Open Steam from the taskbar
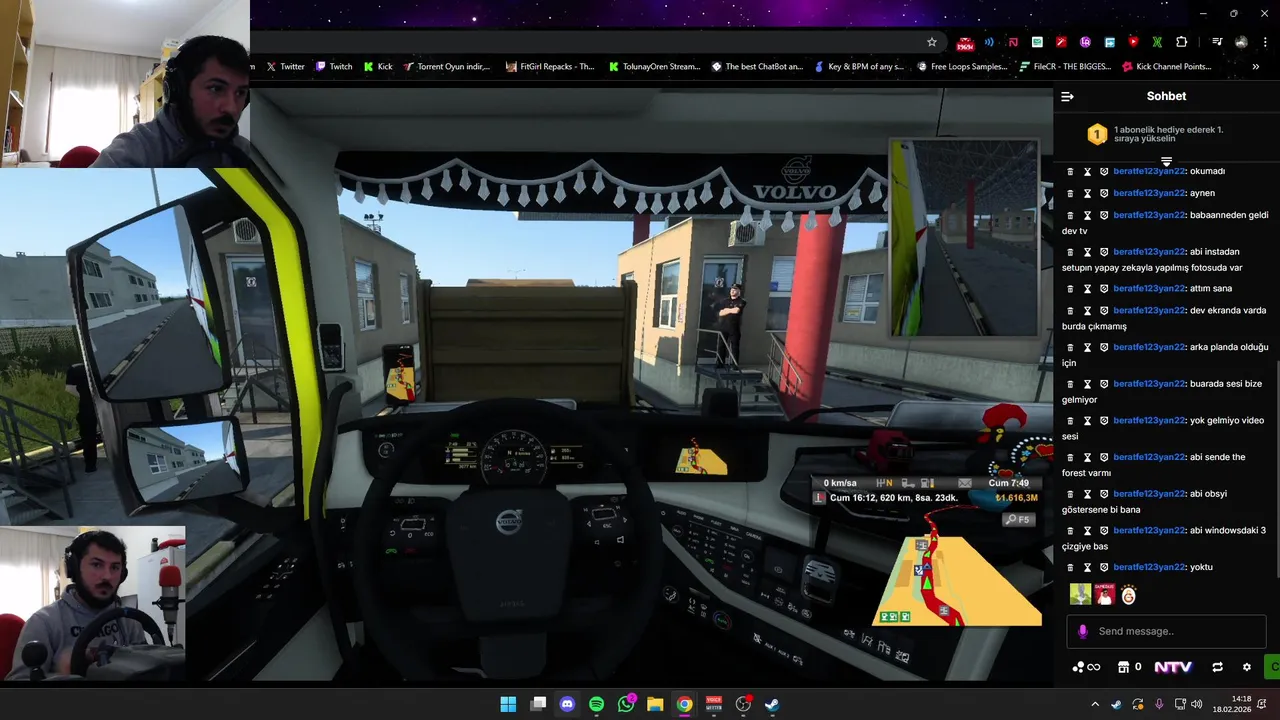 point(772,704)
